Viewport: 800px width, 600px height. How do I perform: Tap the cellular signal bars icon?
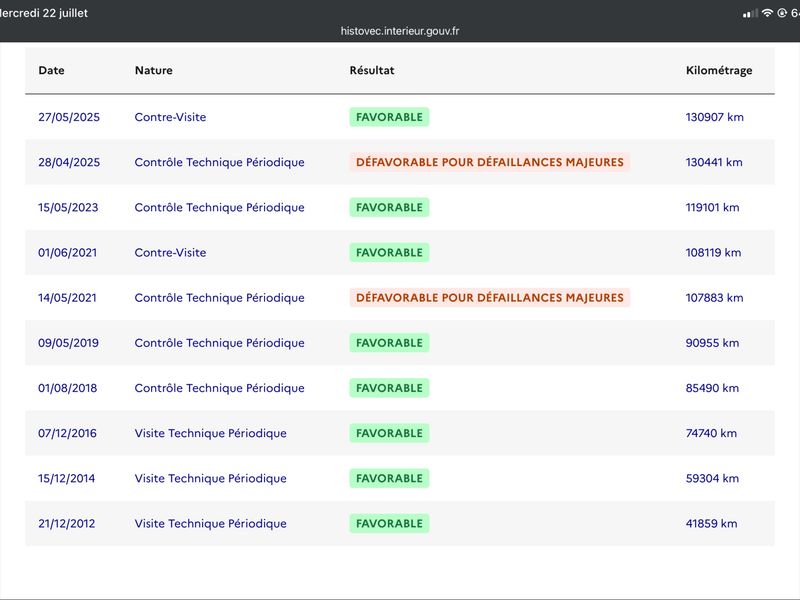pos(751,14)
